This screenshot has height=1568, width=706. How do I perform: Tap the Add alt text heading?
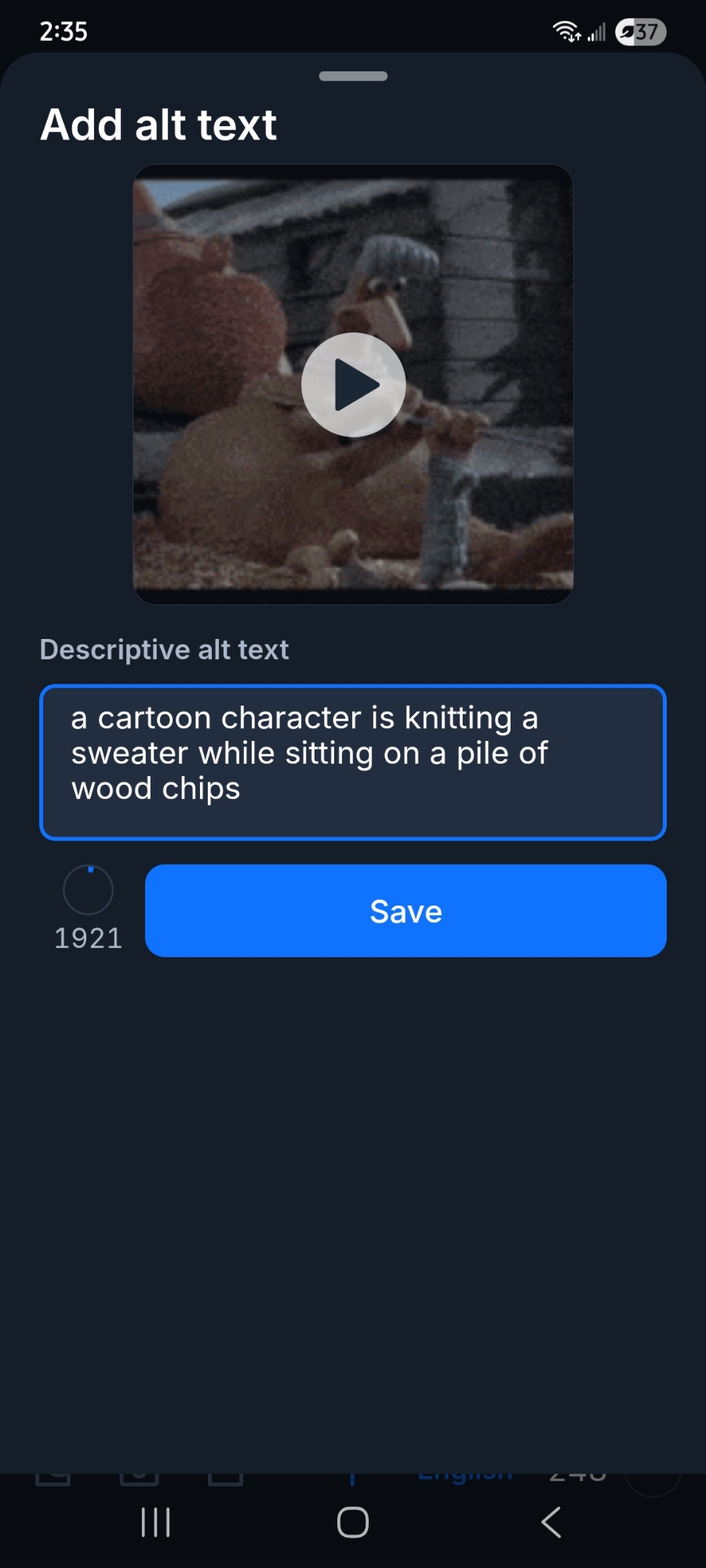158,125
